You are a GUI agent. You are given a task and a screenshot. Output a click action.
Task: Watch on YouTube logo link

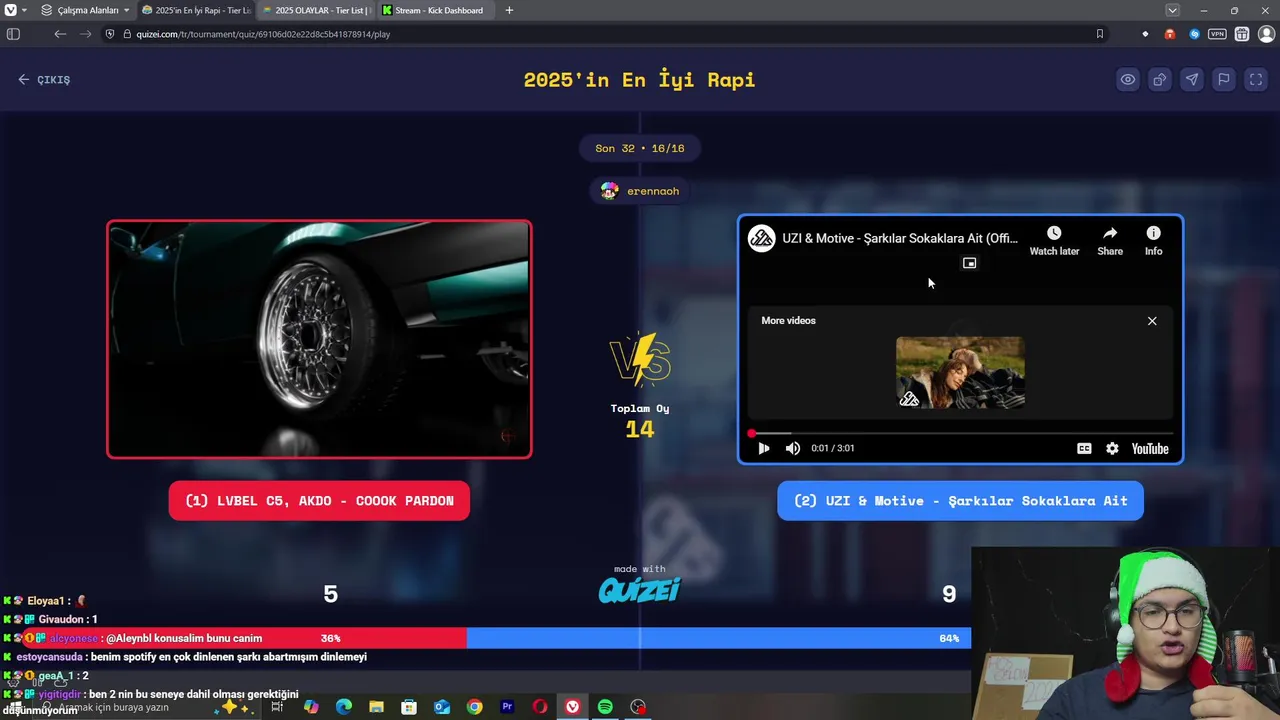(x=1150, y=448)
